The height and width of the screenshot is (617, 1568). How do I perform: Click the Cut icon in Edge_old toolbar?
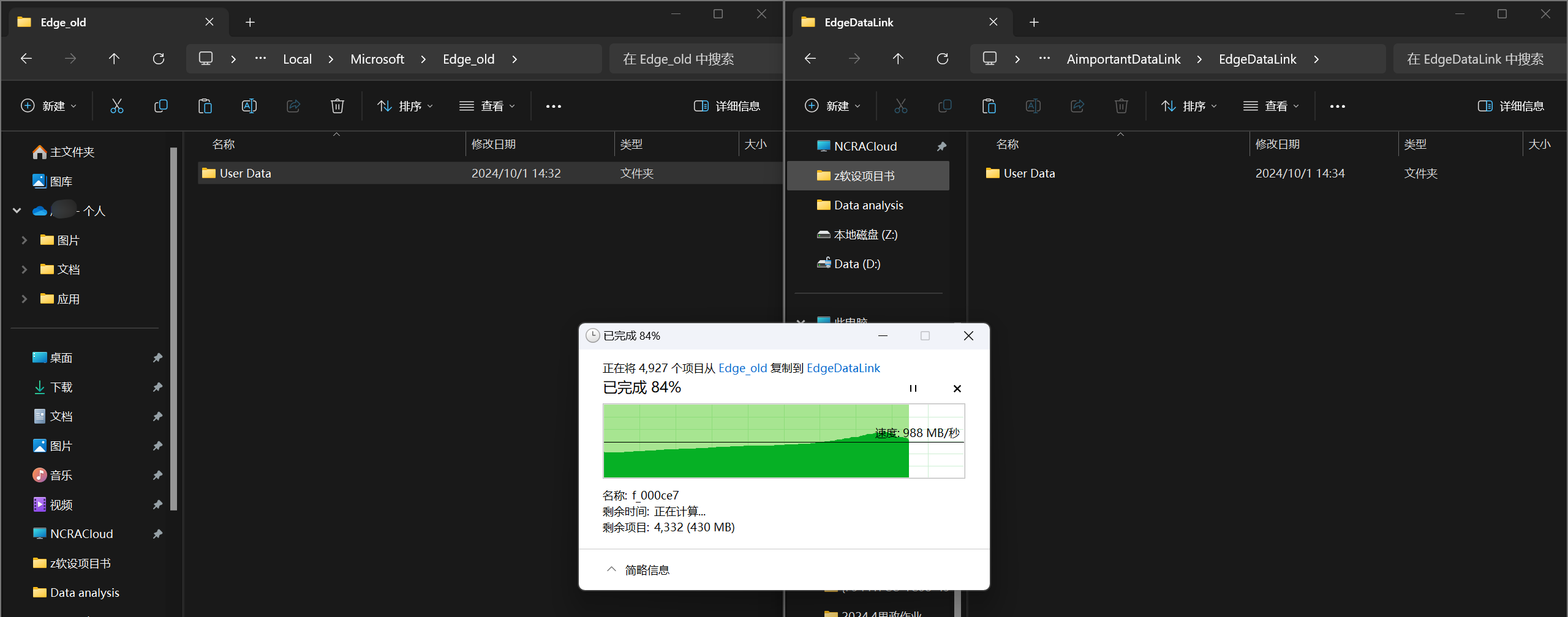pos(116,107)
